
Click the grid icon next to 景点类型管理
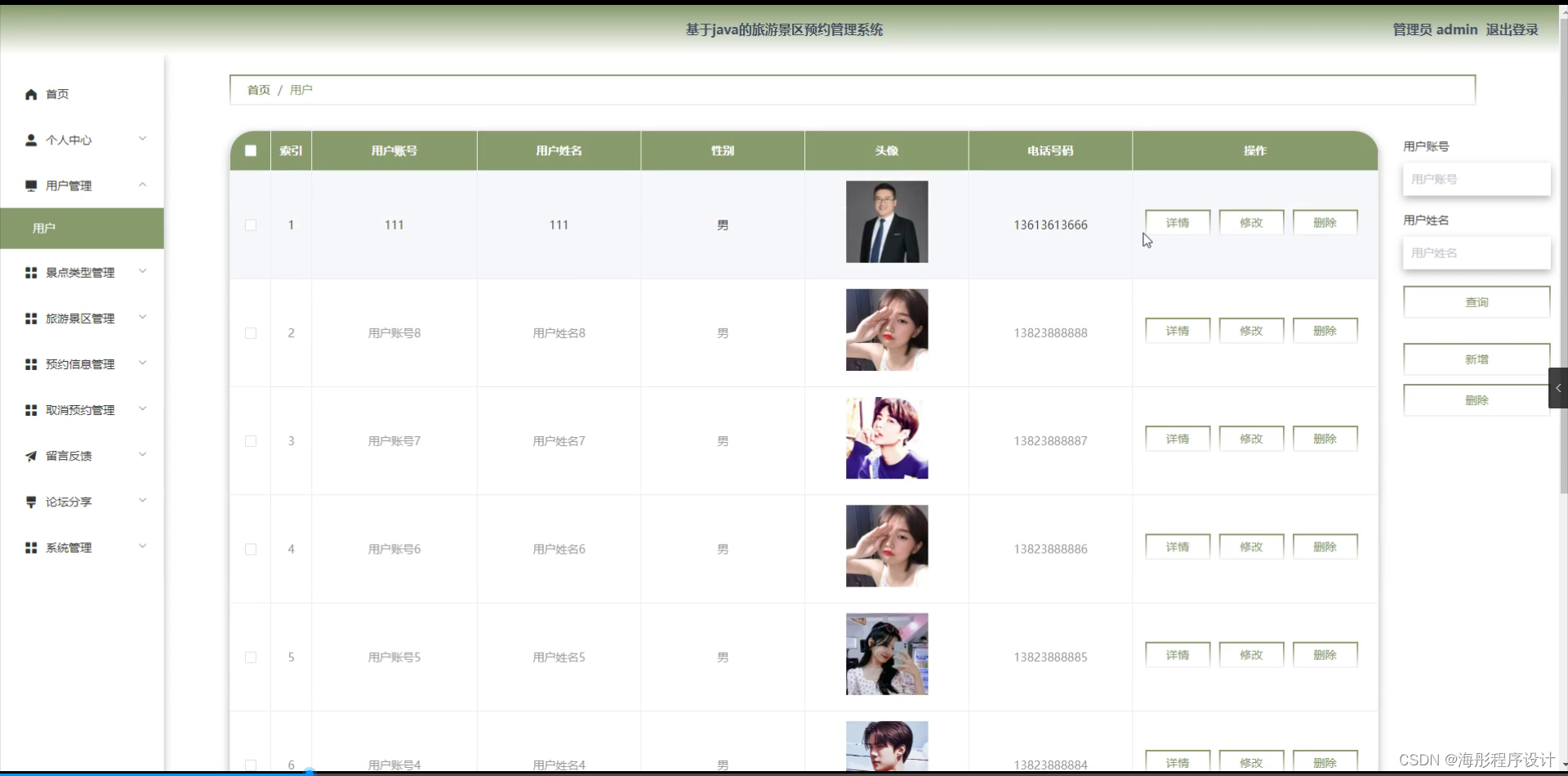click(x=31, y=272)
